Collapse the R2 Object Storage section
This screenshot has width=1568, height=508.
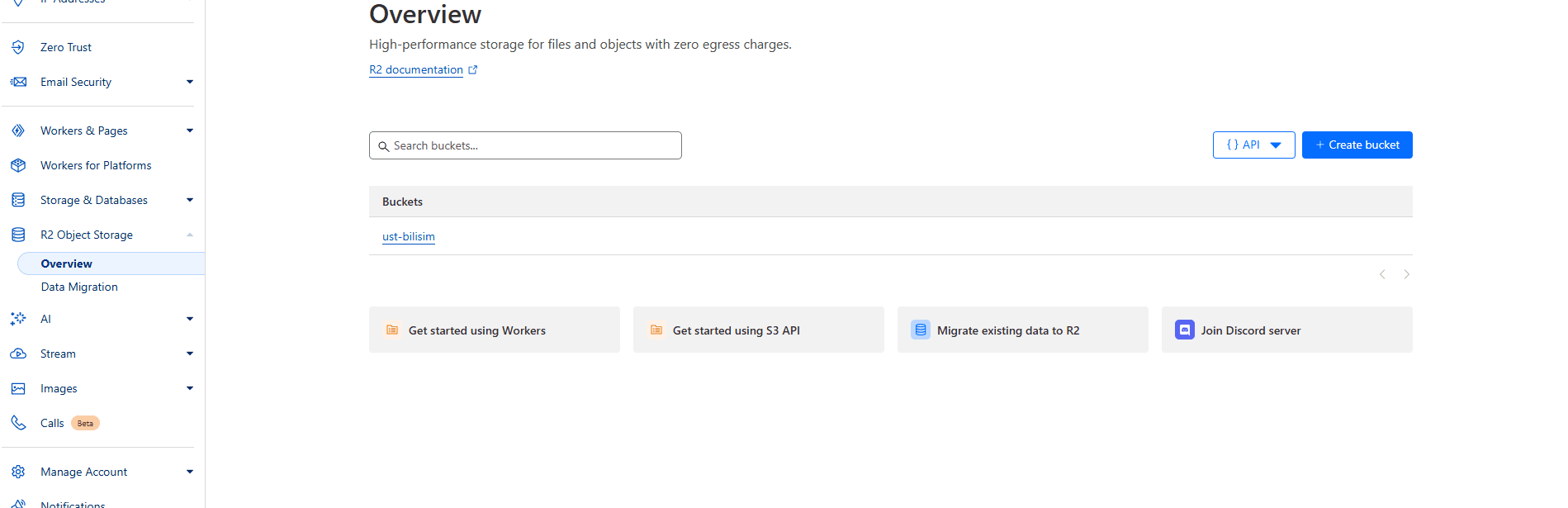pos(190,235)
